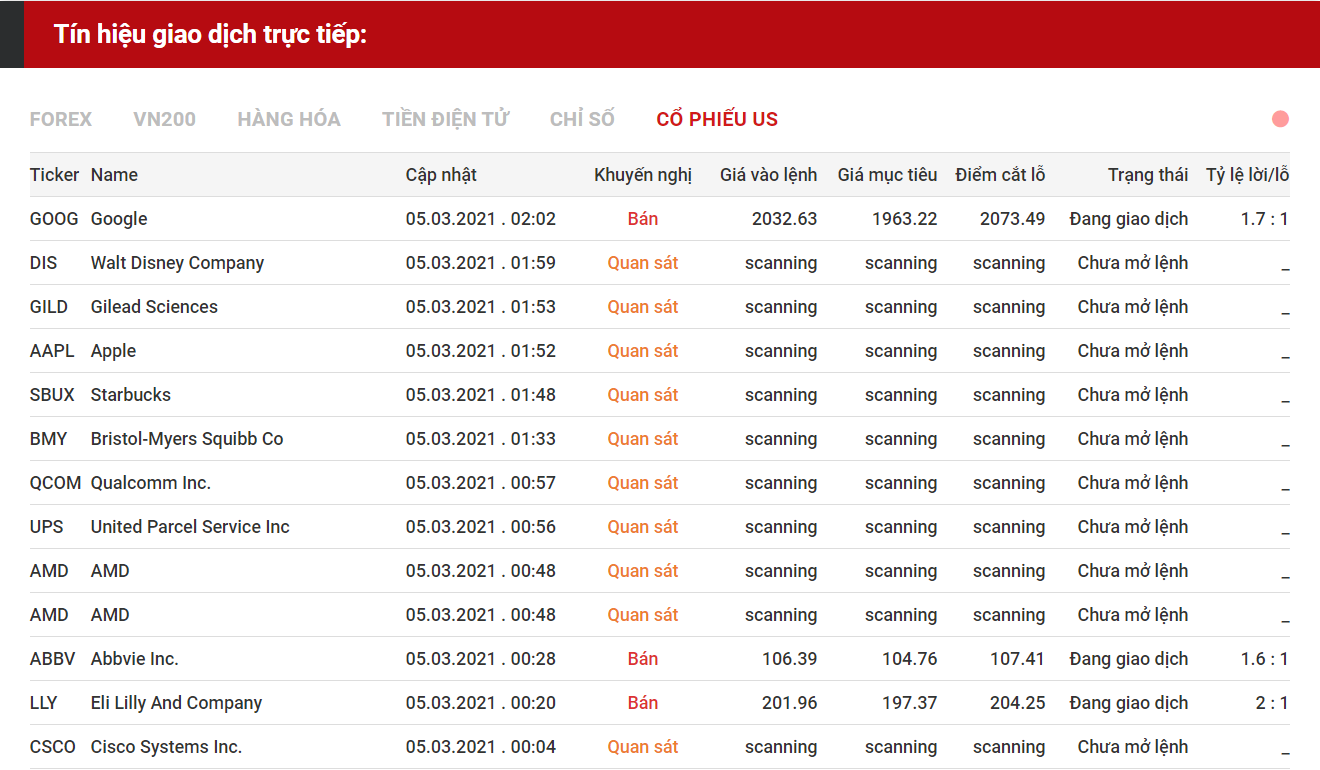This screenshot has height=770, width=1320.
Task: Click Đang giao dịch status in LLY row
Action: pos(1129,703)
